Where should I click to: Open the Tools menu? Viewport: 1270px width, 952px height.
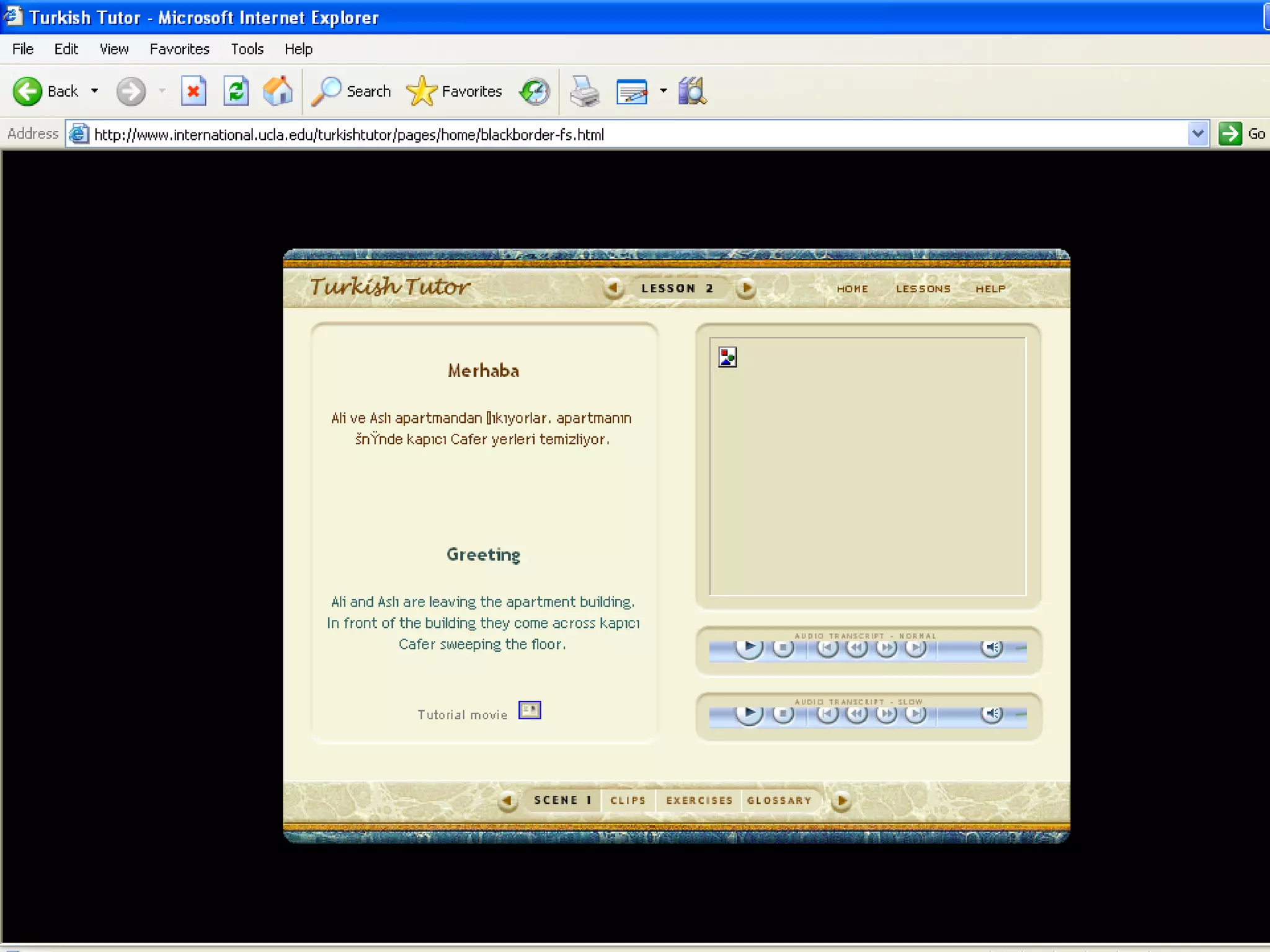[x=247, y=49]
